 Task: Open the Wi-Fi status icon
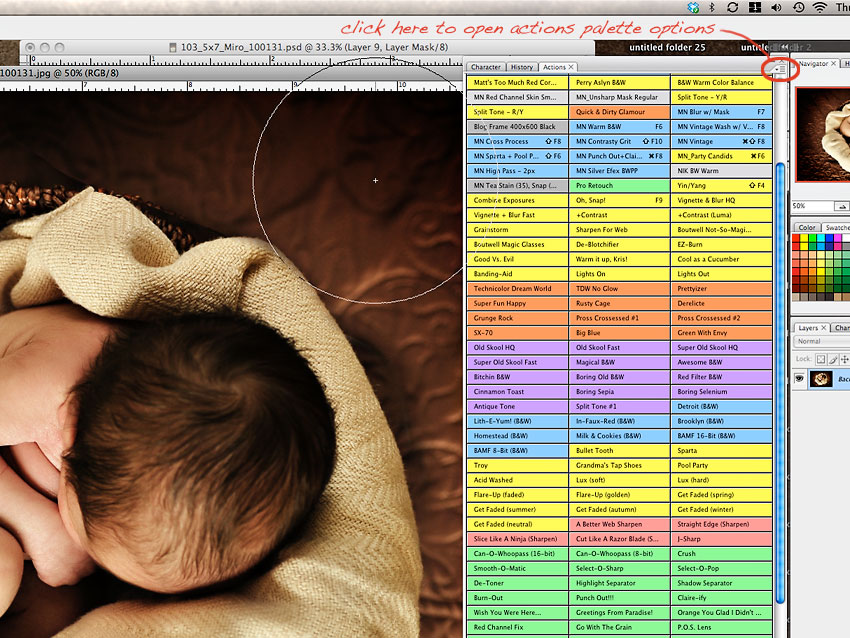(x=820, y=7)
